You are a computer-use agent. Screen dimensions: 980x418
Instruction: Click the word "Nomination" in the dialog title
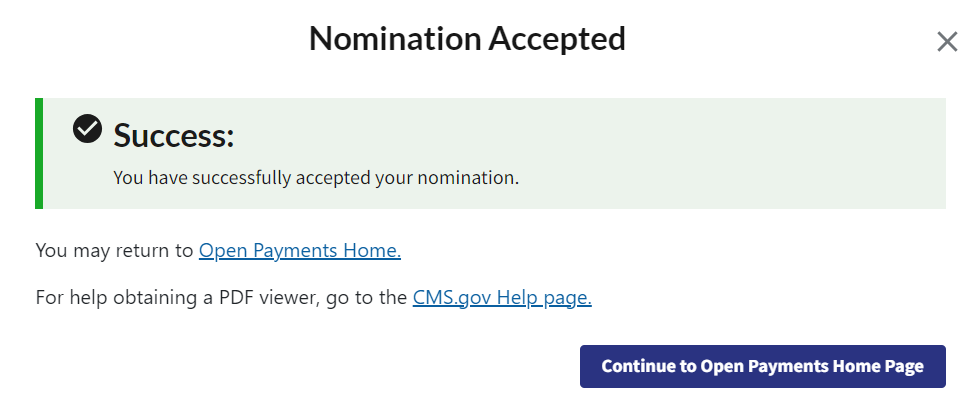tap(393, 39)
